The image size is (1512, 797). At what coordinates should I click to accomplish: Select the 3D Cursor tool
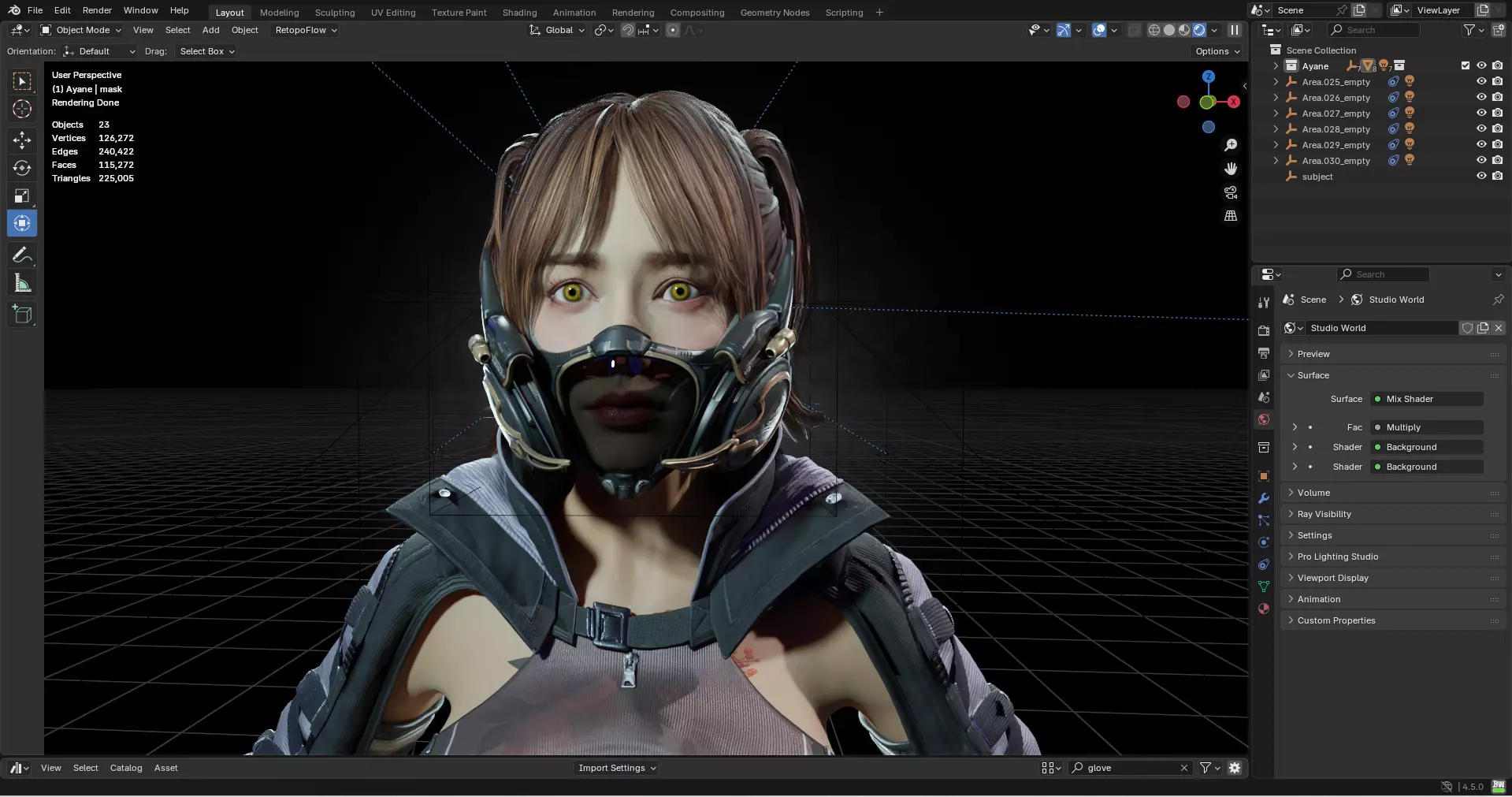[22, 109]
